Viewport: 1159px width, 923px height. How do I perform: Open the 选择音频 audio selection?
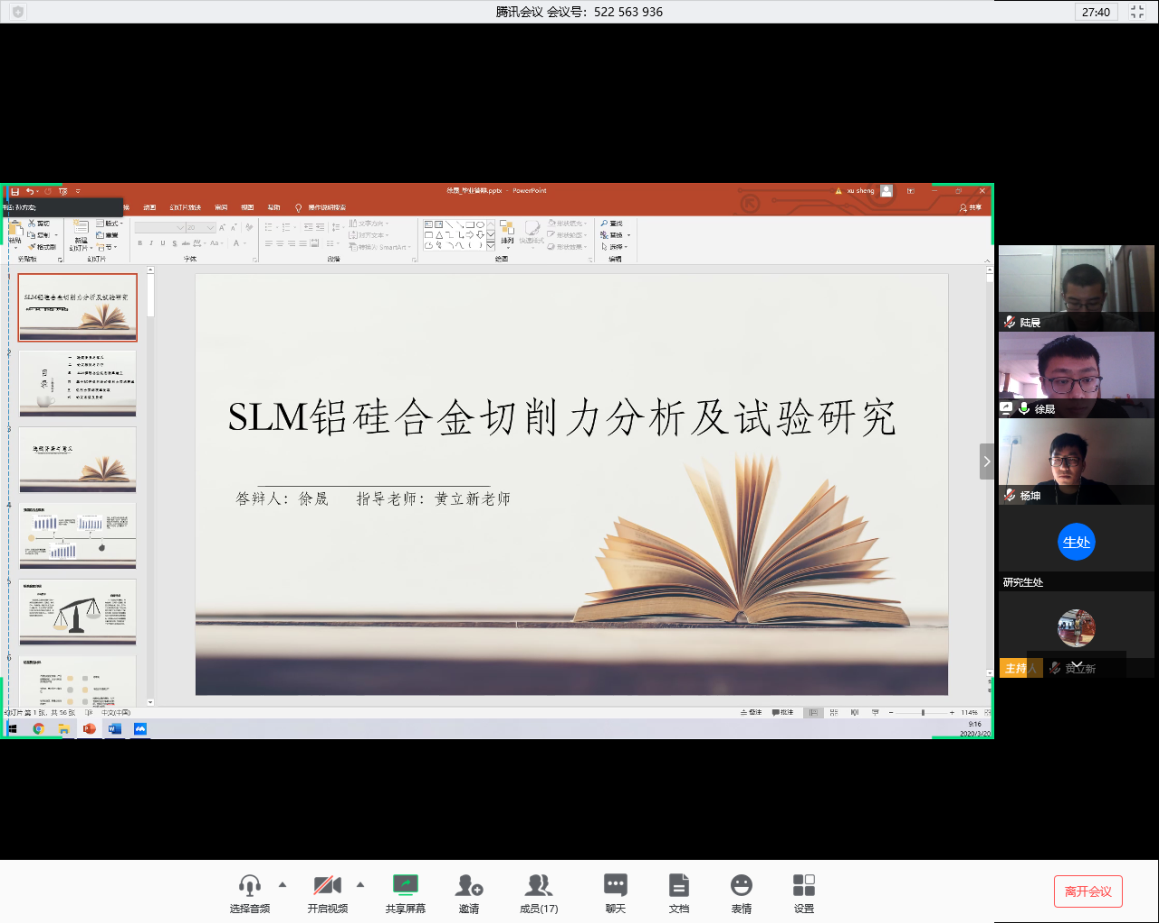(x=249, y=893)
